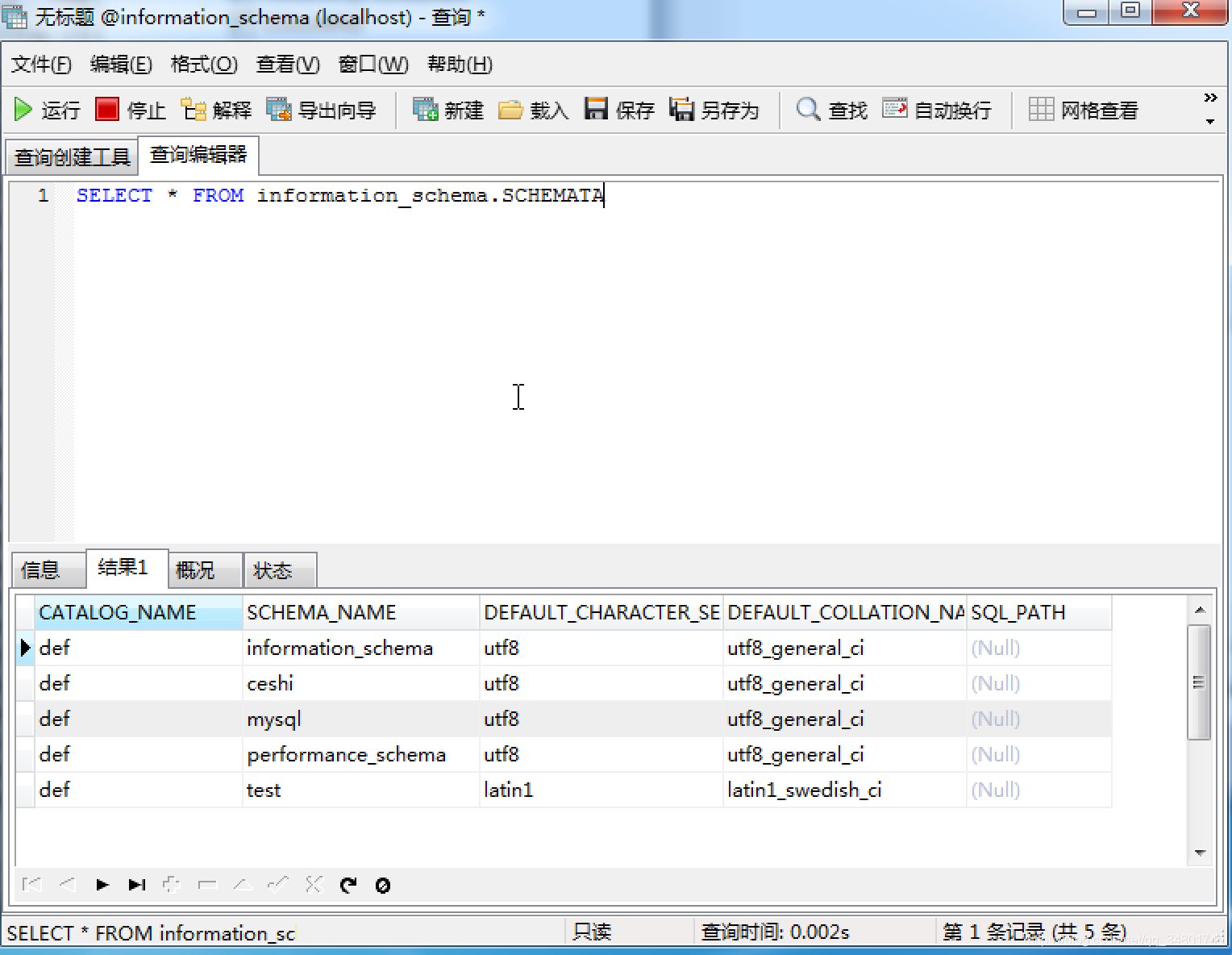1232x955 pixels.
Task: Select the mysql schema cell
Action: (360, 719)
